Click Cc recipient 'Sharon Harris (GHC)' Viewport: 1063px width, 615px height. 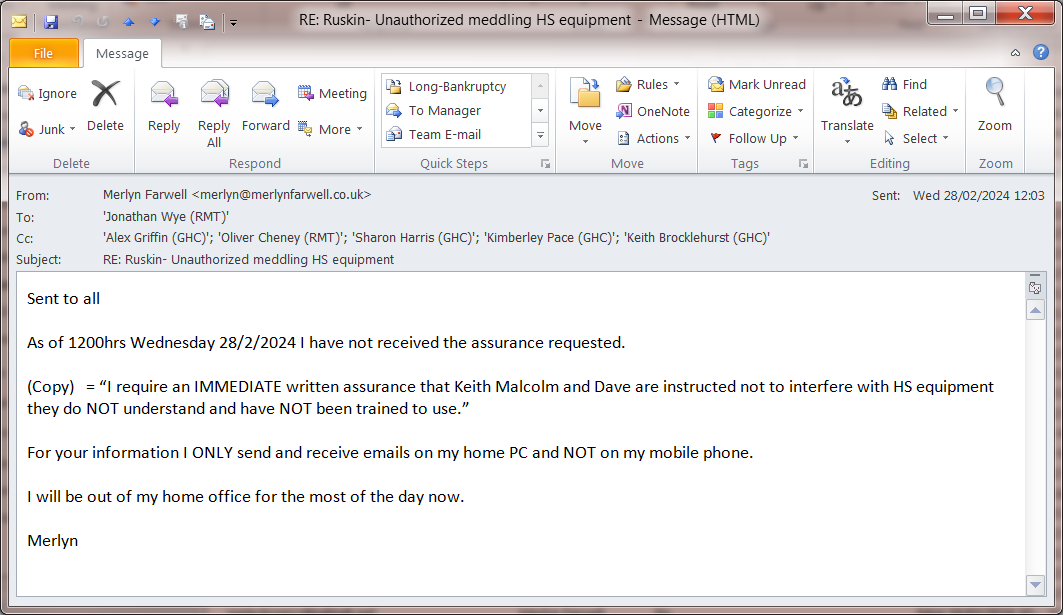point(414,238)
